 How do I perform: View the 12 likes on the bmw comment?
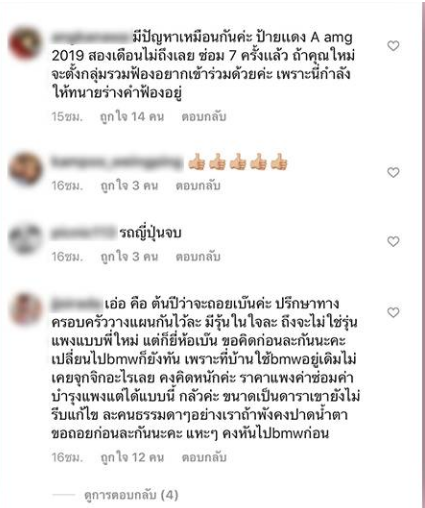[x=132, y=457]
